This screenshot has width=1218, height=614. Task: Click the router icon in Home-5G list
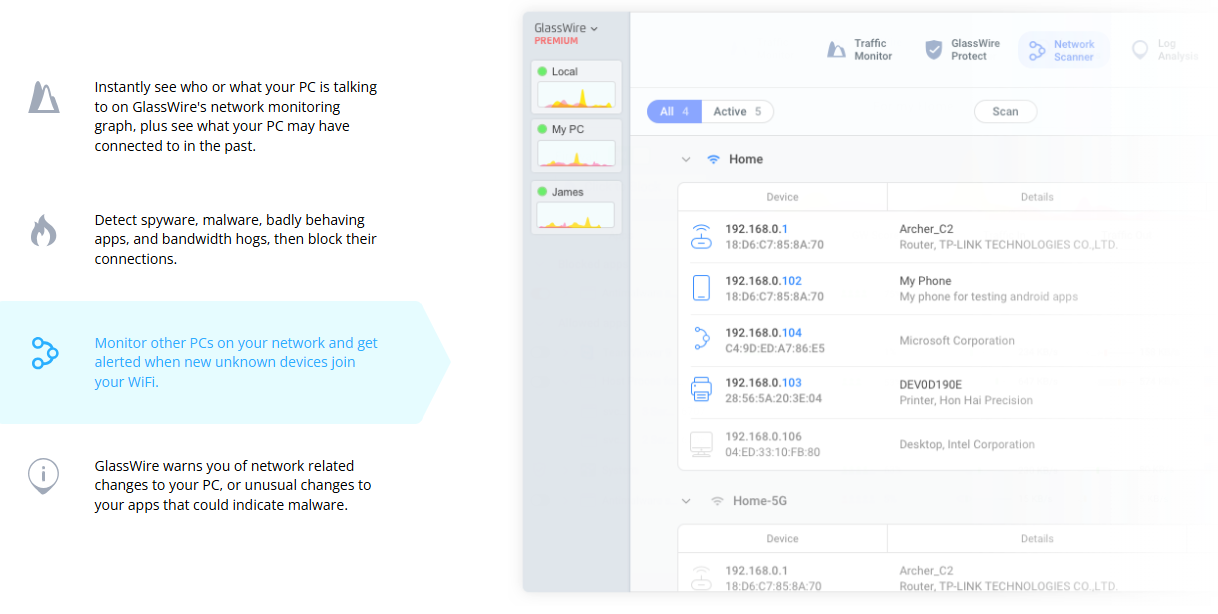click(x=701, y=579)
